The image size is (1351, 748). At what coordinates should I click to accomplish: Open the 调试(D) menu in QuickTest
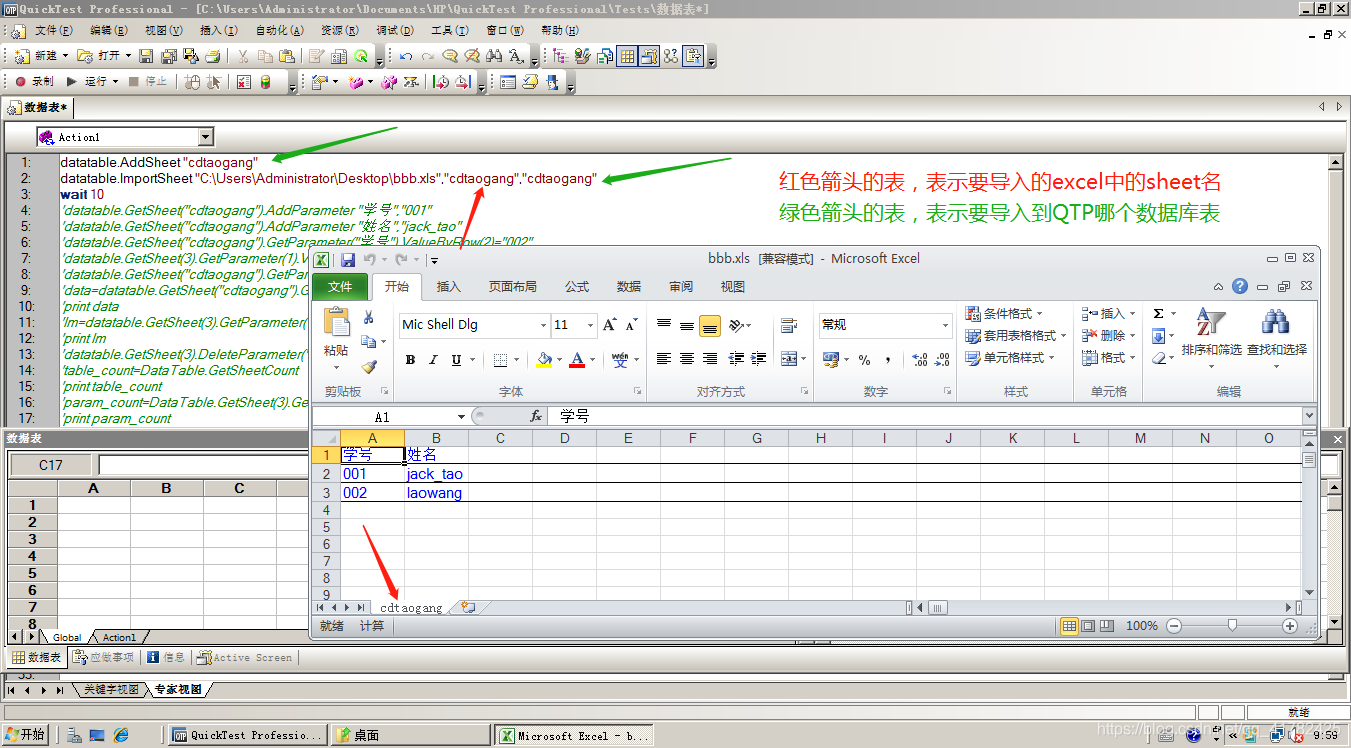pyautogui.click(x=394, y=31)
